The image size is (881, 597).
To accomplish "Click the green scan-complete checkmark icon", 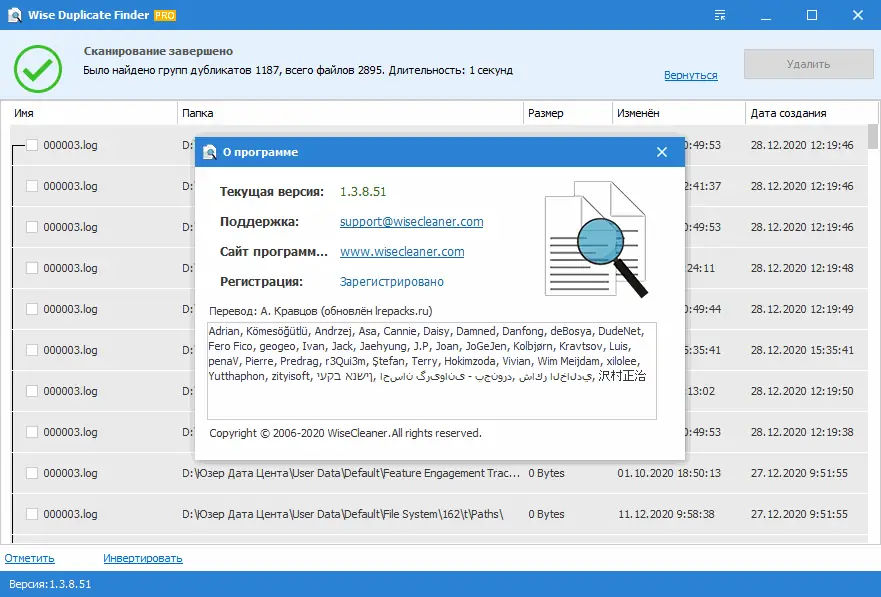I will pyautogui.click(x=38, y=69).
